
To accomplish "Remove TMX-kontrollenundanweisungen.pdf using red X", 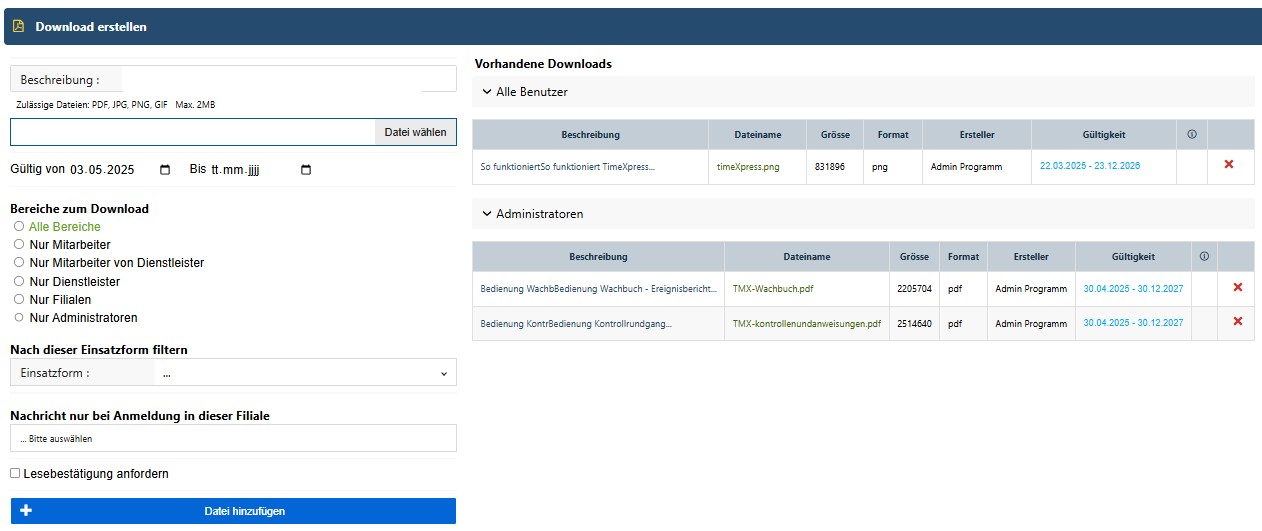I will [x=1237, y=321].
